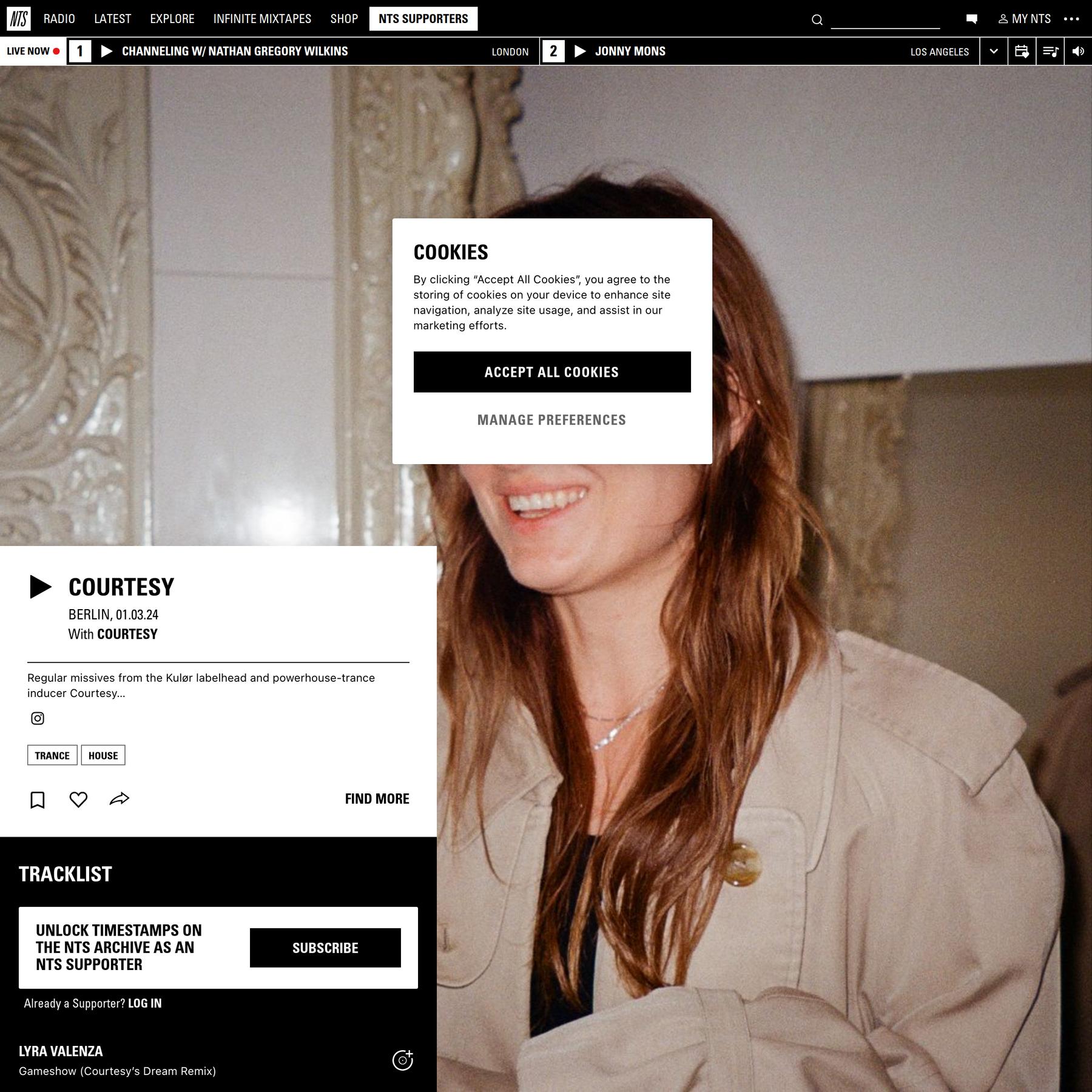Log in as existing Supporter
Screen dimensions: 1092x1092
coord(145,1003)
